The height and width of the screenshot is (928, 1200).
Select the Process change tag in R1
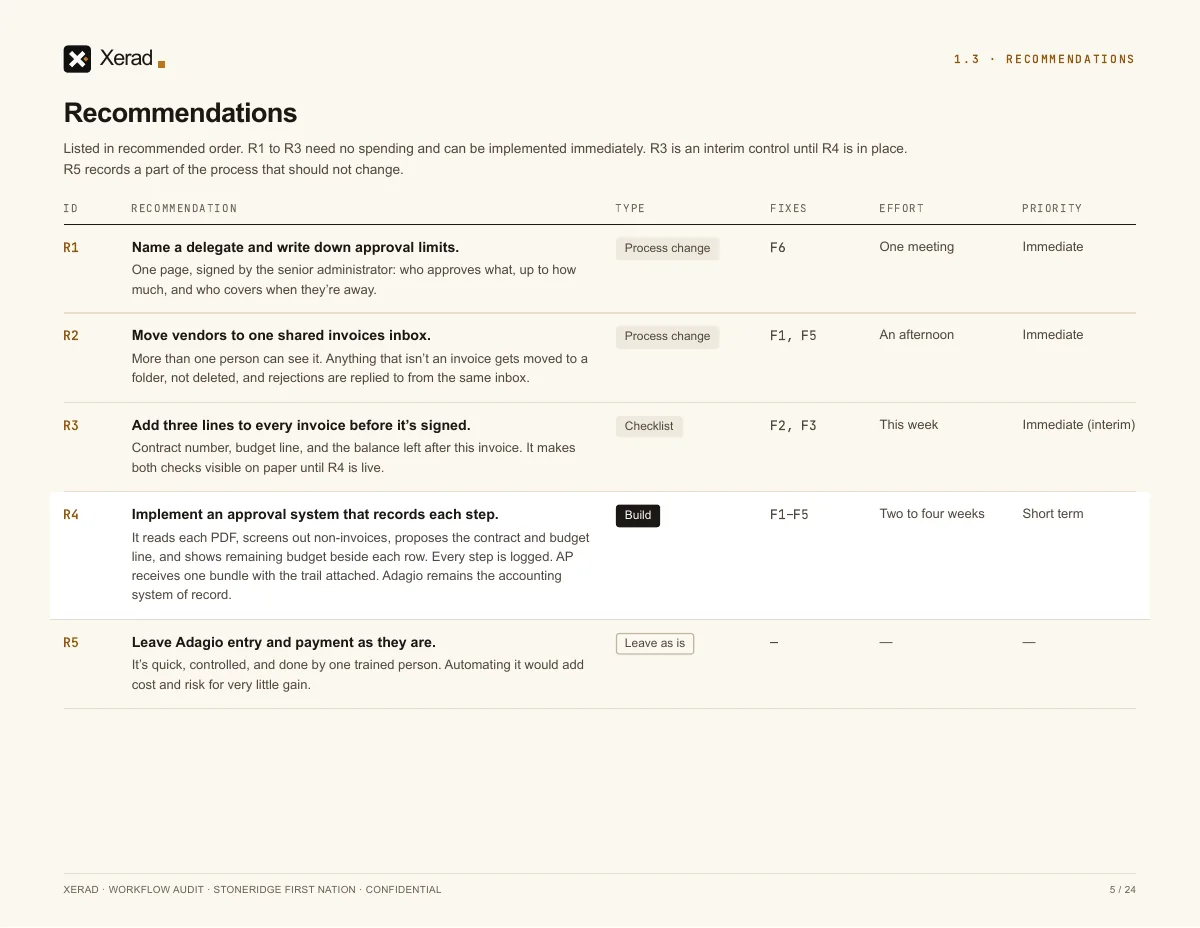667,249
